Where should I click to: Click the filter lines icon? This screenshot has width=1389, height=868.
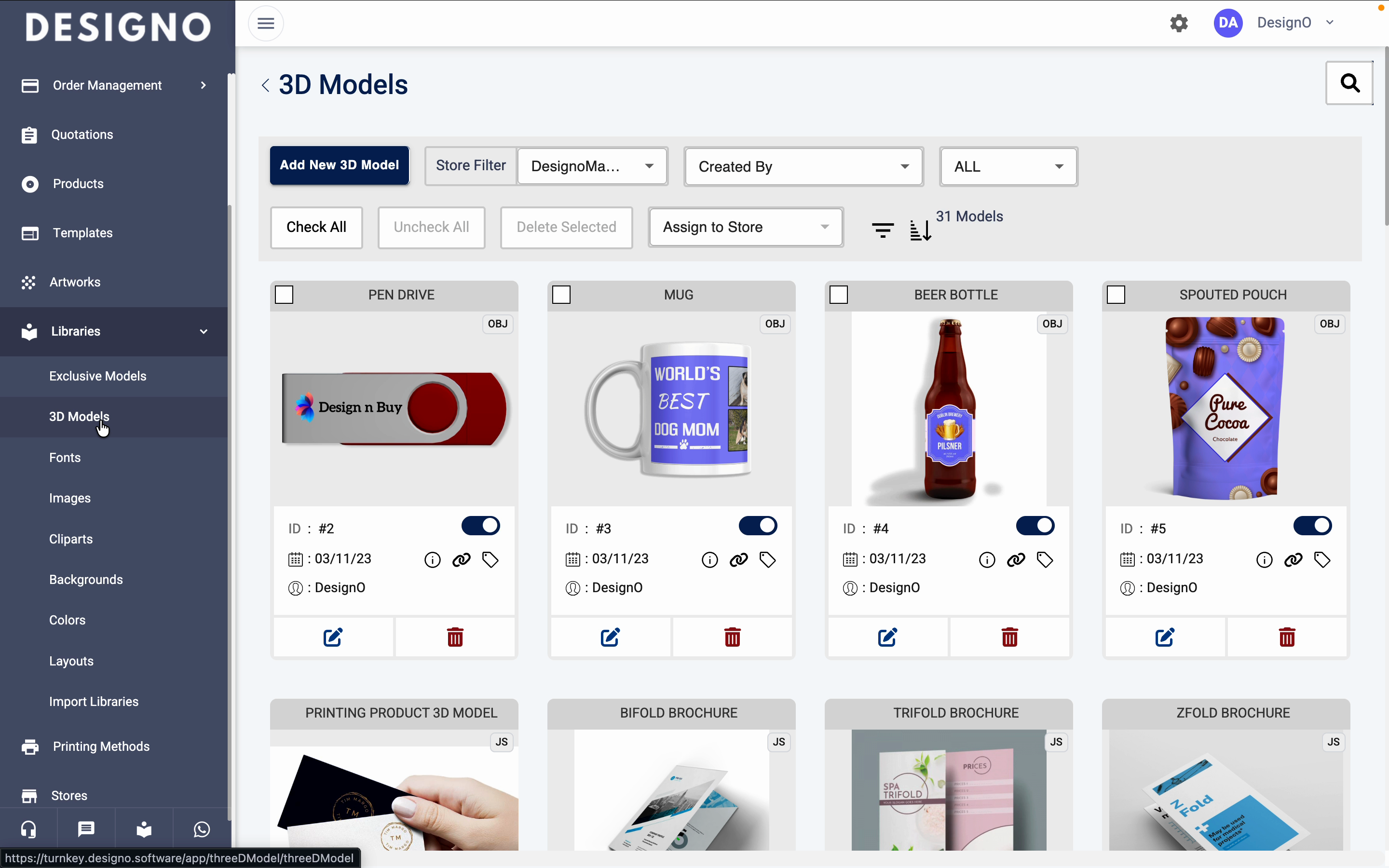pyautogui.click(x=882, y=230)
